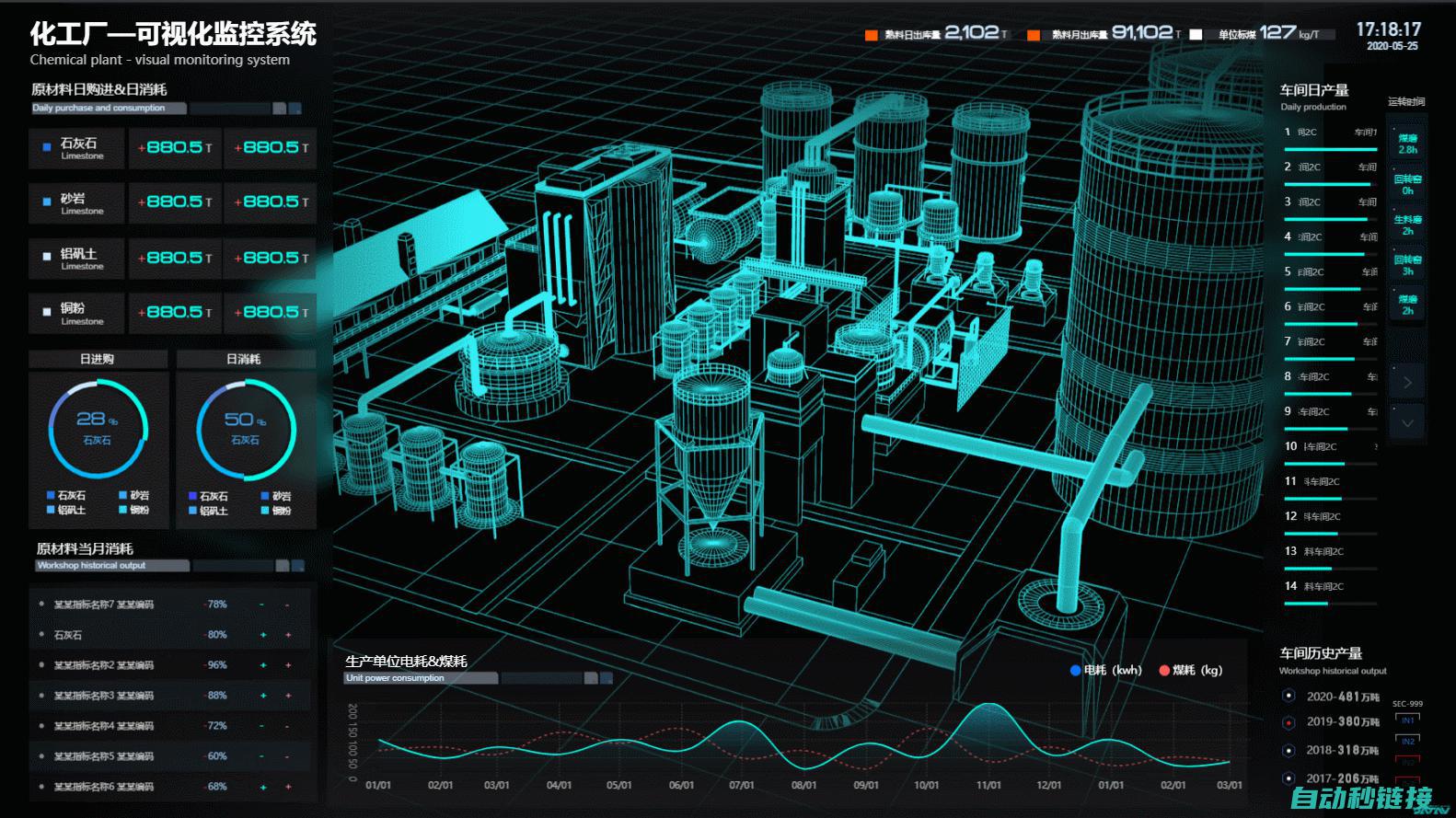
Task: Click the white marker beside 单位标煤
Action: 1196,35
